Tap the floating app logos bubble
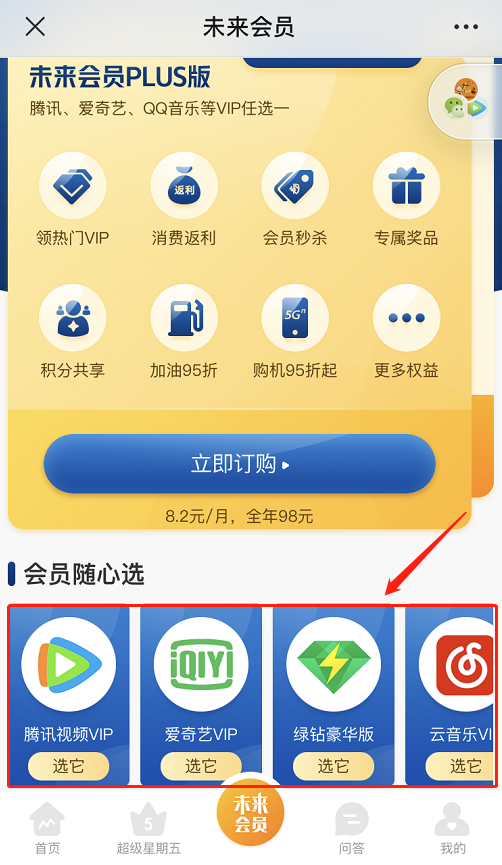The width and height of the screenshot is (502, 865). coord(466,102)
